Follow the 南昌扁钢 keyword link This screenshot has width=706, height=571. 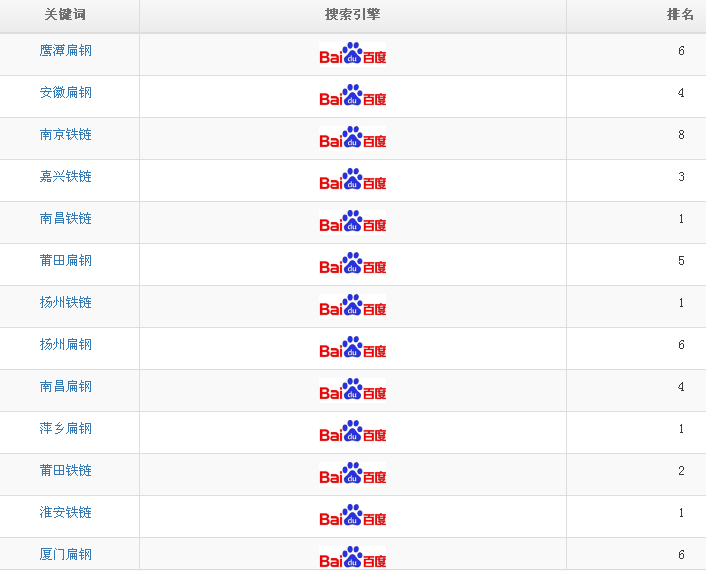pyautogui.click(x=66, y=387)
